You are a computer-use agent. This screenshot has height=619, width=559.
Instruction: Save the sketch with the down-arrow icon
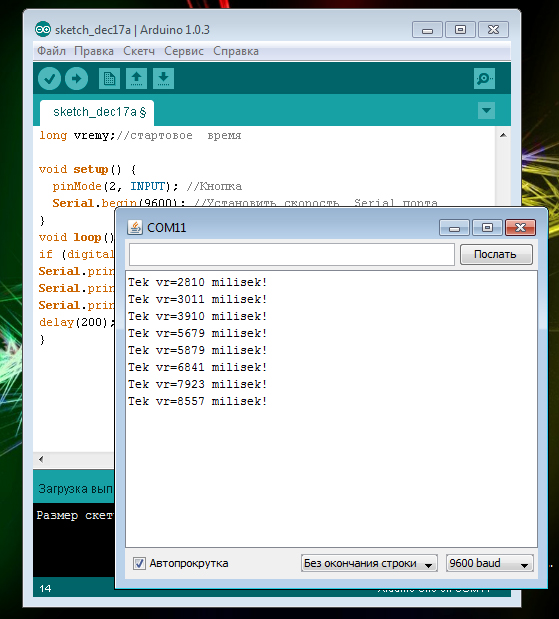tap(163, 79)
